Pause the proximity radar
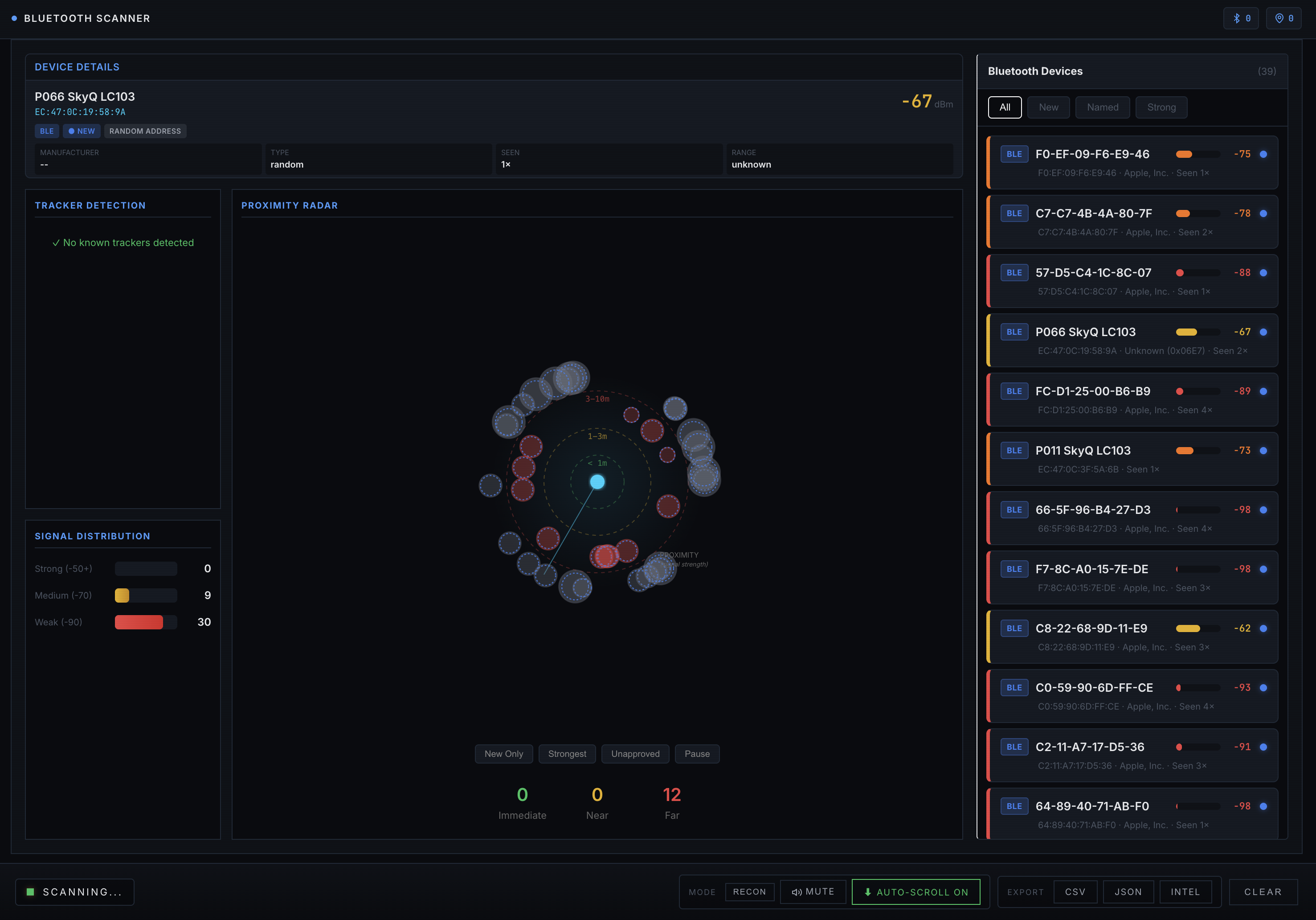Screen dimensions: 1316x920 click(x=696, y=754)
